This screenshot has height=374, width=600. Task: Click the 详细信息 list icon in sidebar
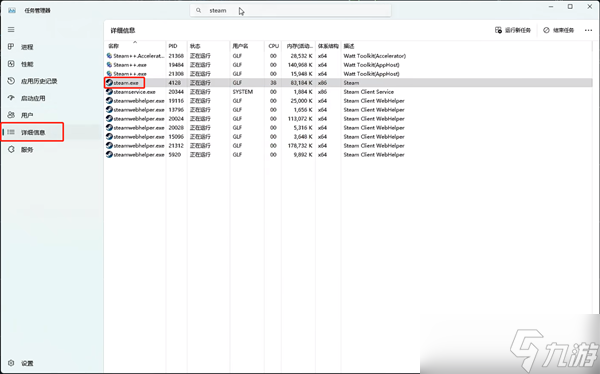pos(11,132)
